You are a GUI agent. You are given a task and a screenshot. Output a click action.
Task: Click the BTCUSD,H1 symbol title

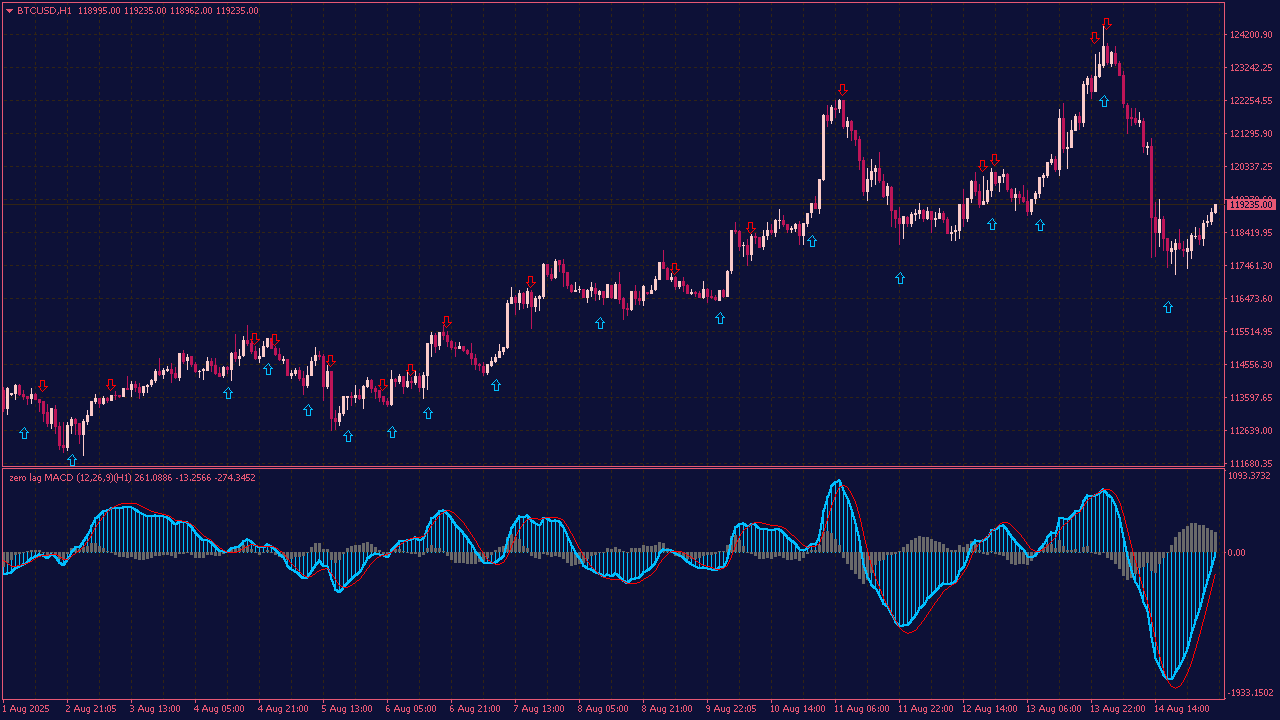coord(44,11)
